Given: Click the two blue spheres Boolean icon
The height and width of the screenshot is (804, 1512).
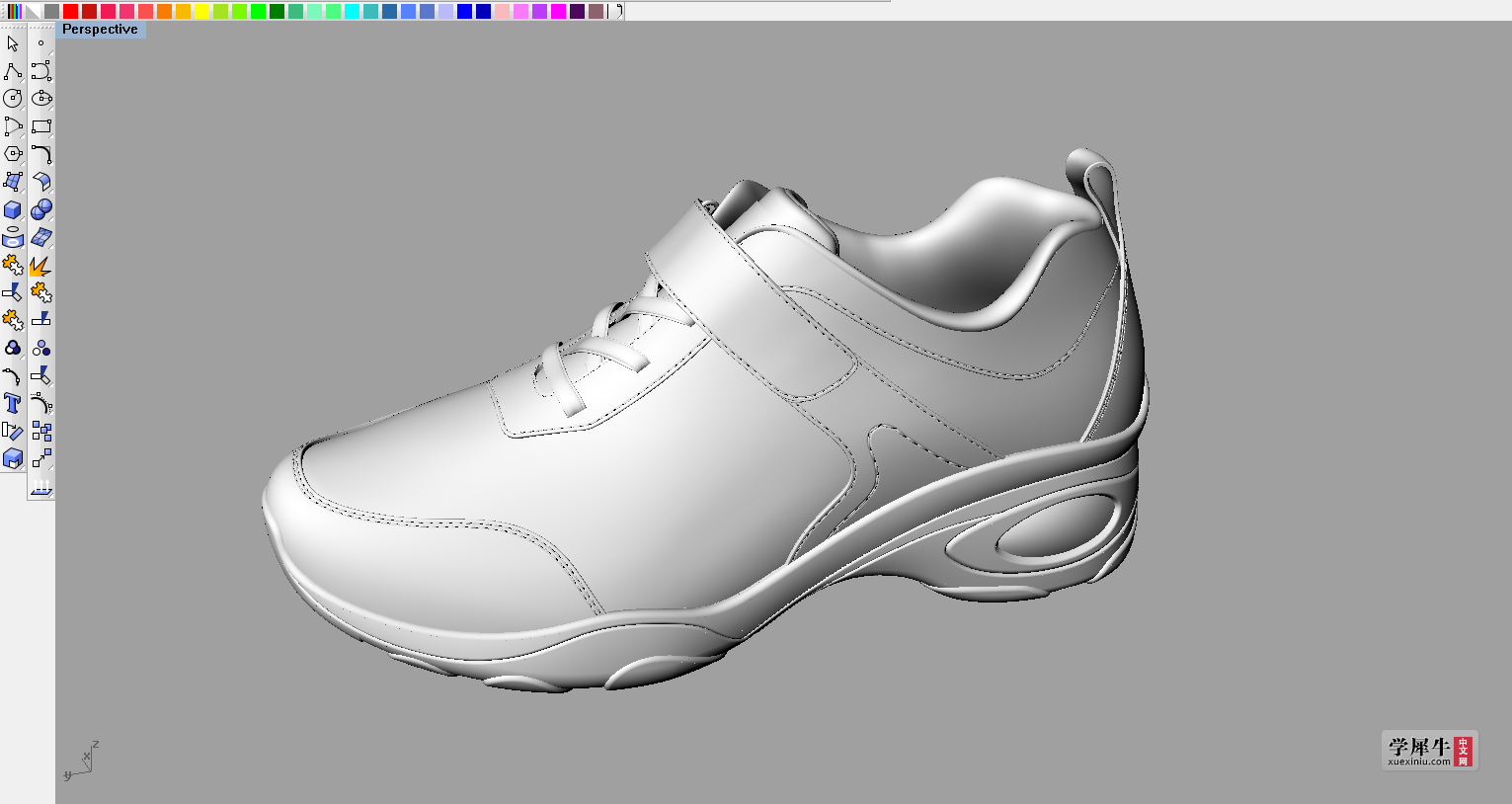Looking at the screenshot, I should (40, 209).
